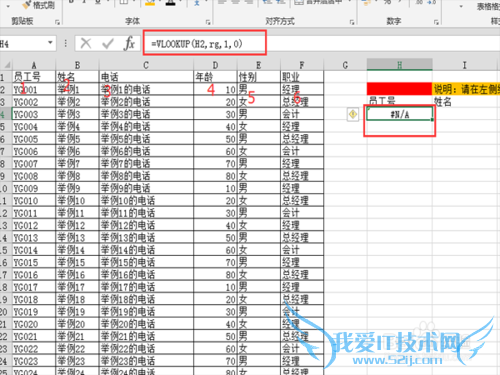Viewport: 500px width, 375px height.
Task: Select column B header
Action: pyautogui.click(x=77, y=65)
